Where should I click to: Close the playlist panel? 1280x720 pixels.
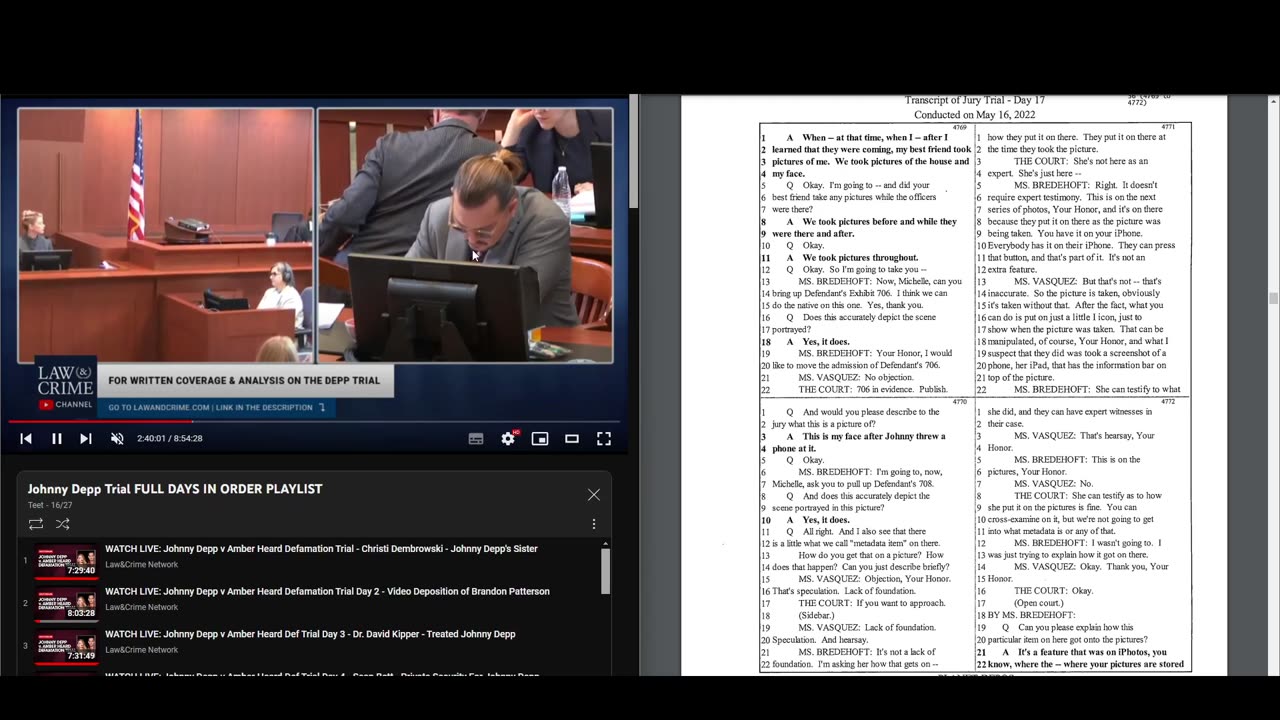click(594, 495)
